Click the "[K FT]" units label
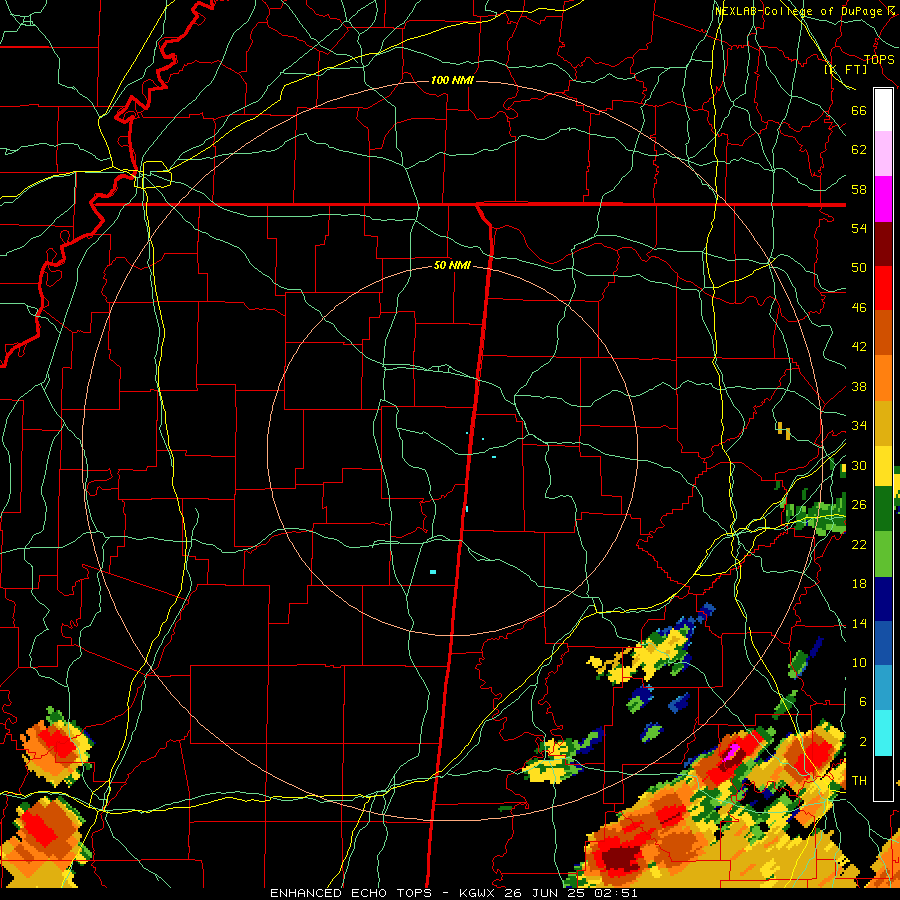900x900 pixels. (846, 69)
